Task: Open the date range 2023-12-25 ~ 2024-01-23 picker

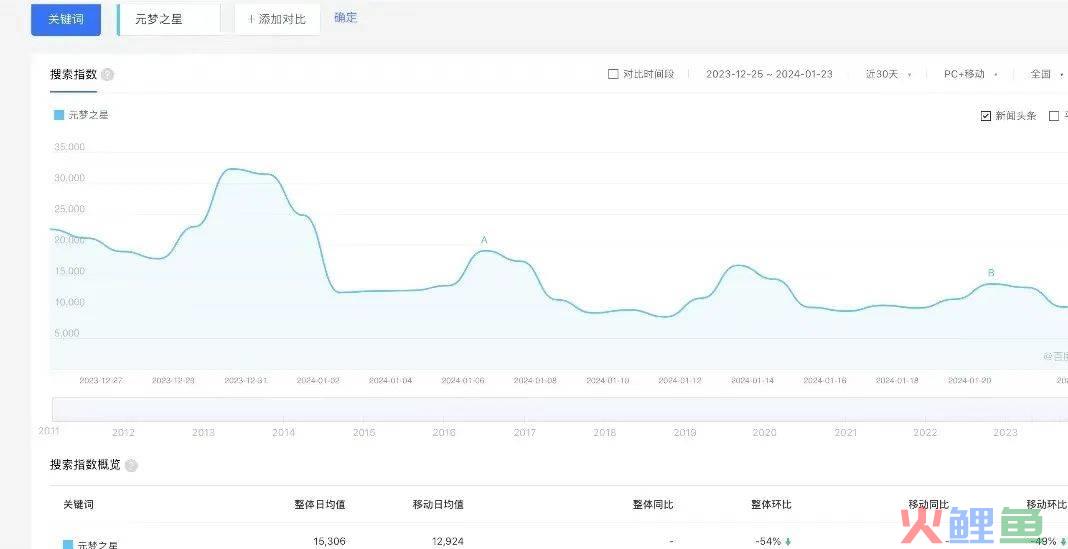Action: click(x=769, y=74)
